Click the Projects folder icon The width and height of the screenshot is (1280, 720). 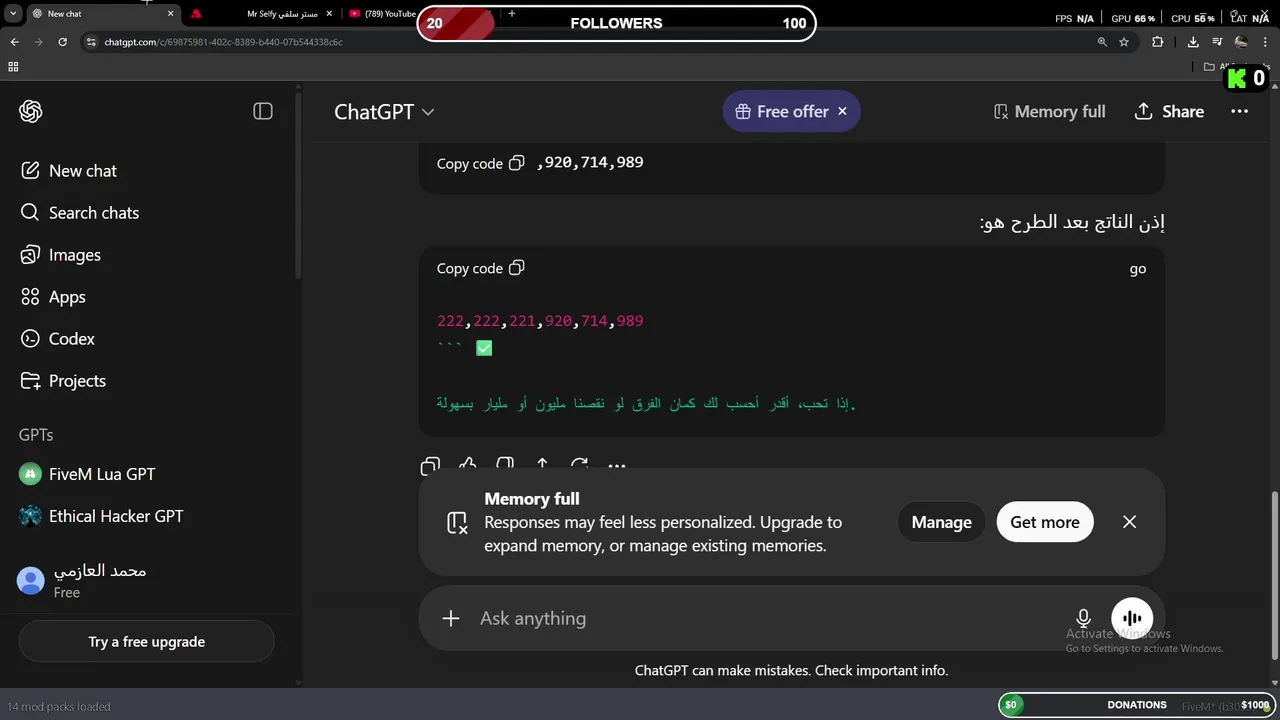coord(30,381)
